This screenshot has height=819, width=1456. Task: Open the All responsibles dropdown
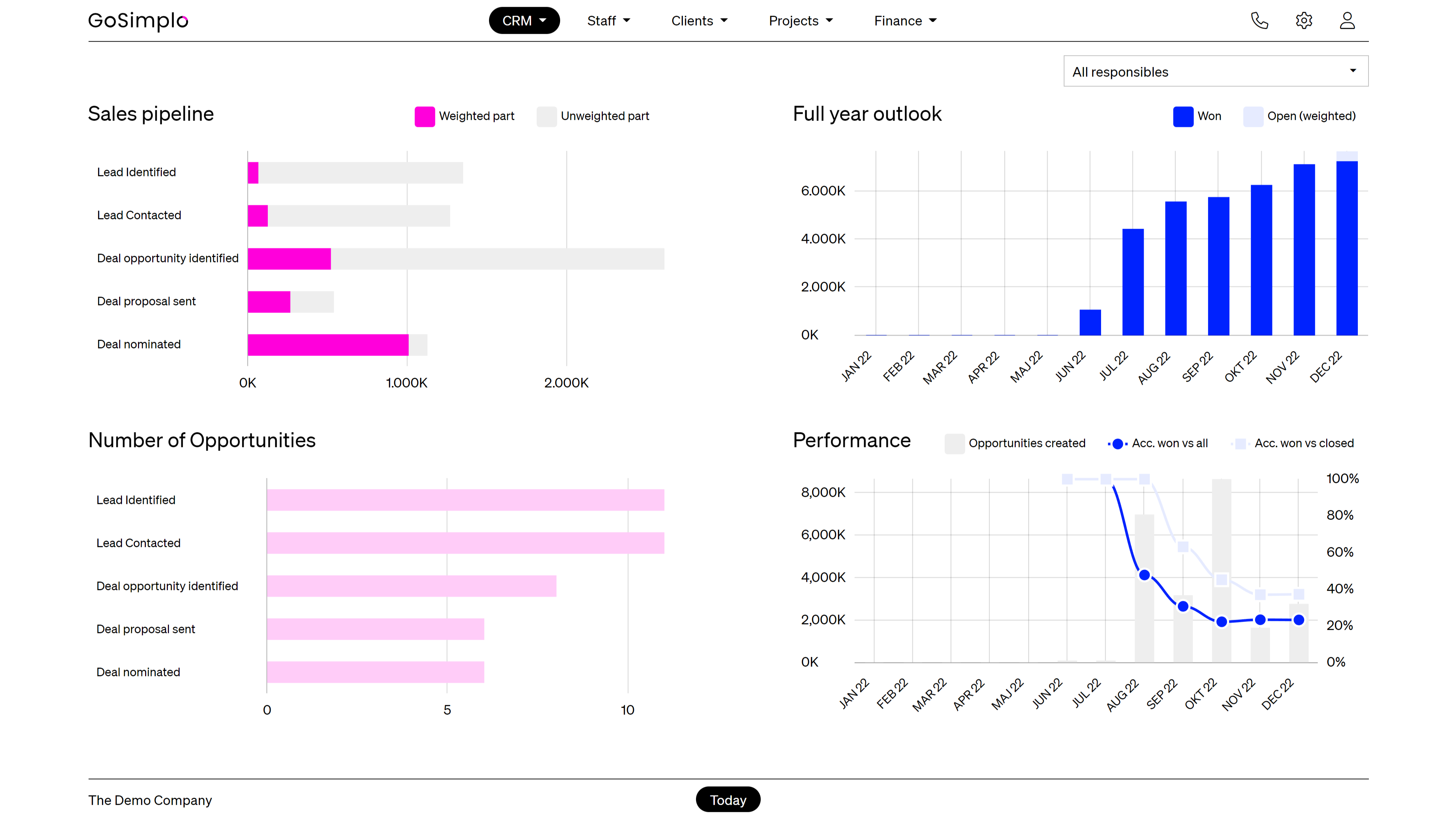1215,71
